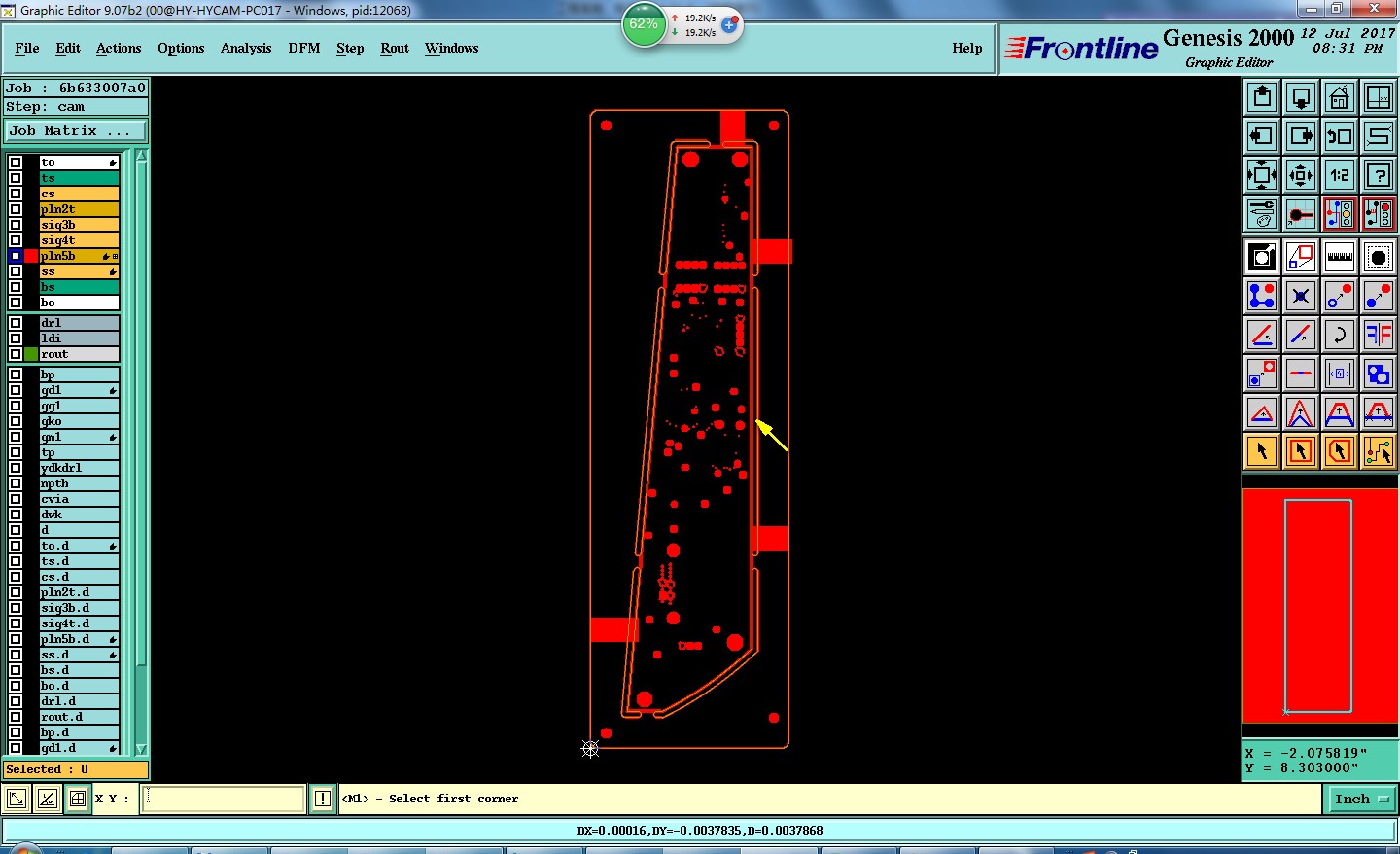Image resolution: width=1400 pixels, height=854 pixels.
Task: Toggle display checkbox for layer pln2t
Action: coord(16,209)
